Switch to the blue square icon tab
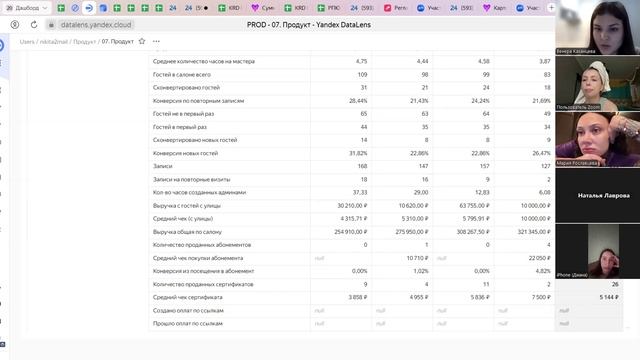 click(x=103, y=8)
